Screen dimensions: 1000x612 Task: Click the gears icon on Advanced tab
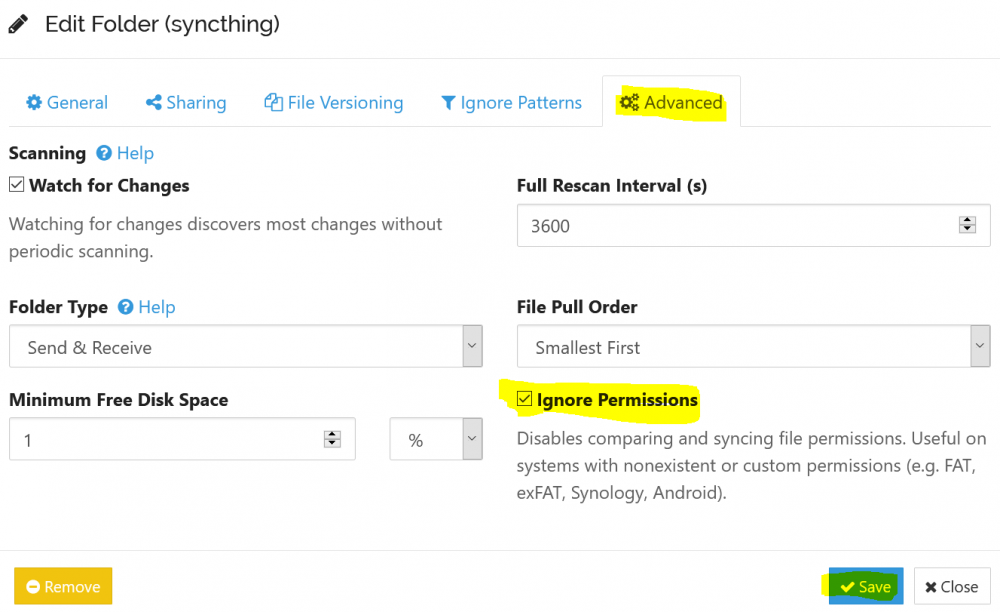point(629,102)
